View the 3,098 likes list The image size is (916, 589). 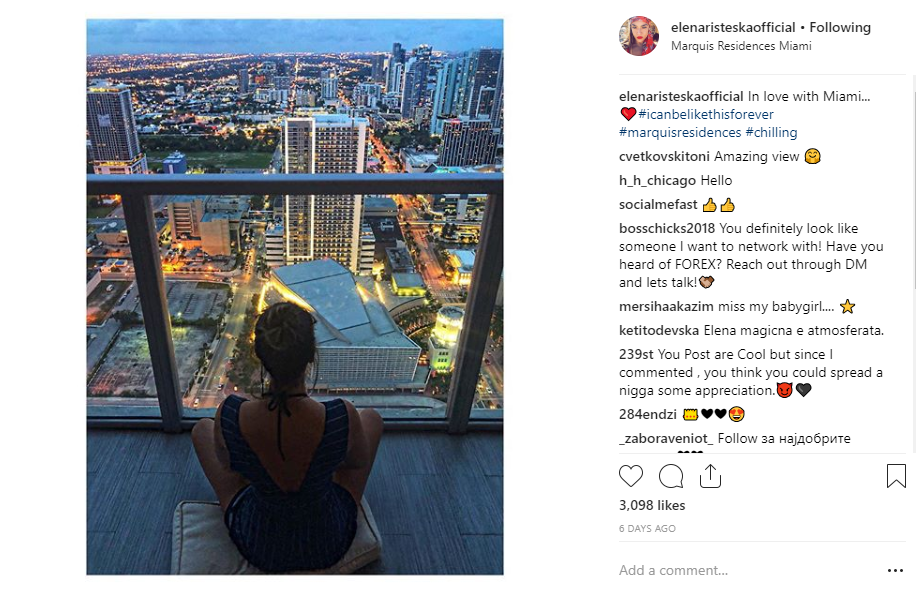coord(652,505)
